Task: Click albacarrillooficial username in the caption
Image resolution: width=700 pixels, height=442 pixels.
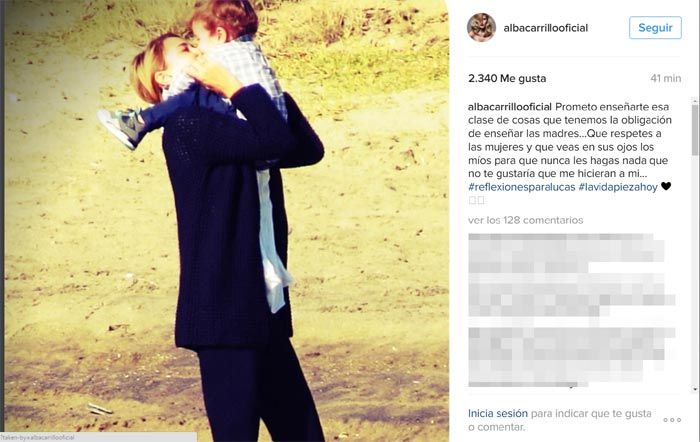Action: pos(510,107)
